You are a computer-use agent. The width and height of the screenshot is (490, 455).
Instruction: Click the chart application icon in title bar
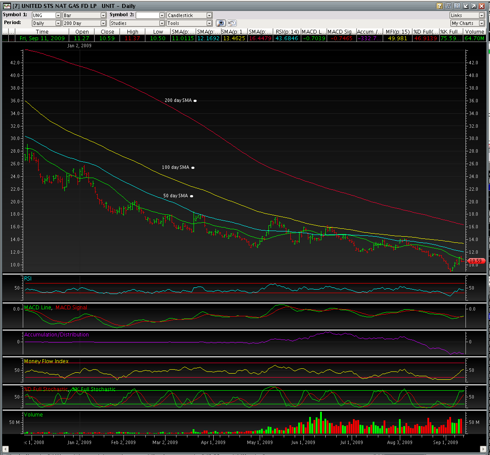(x=7, y=6)
